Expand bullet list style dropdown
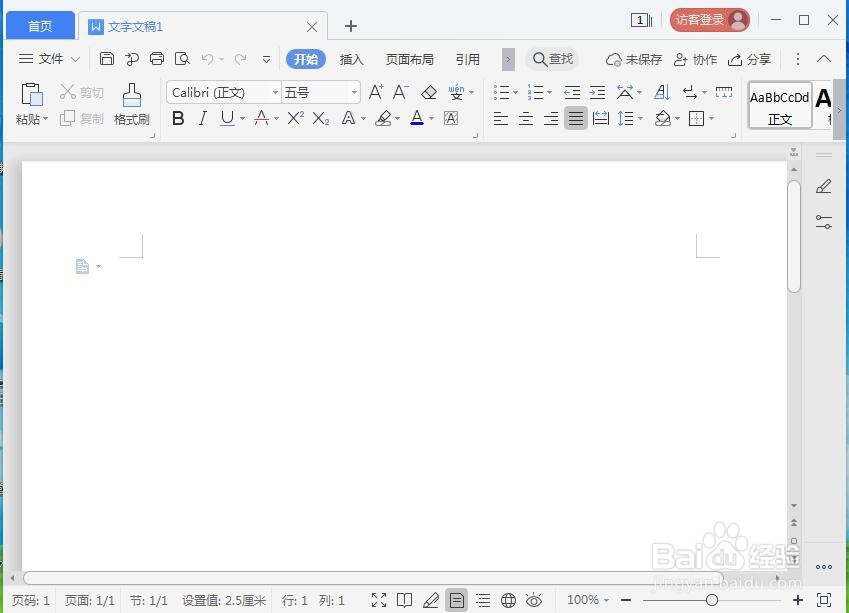 [515, 93]
